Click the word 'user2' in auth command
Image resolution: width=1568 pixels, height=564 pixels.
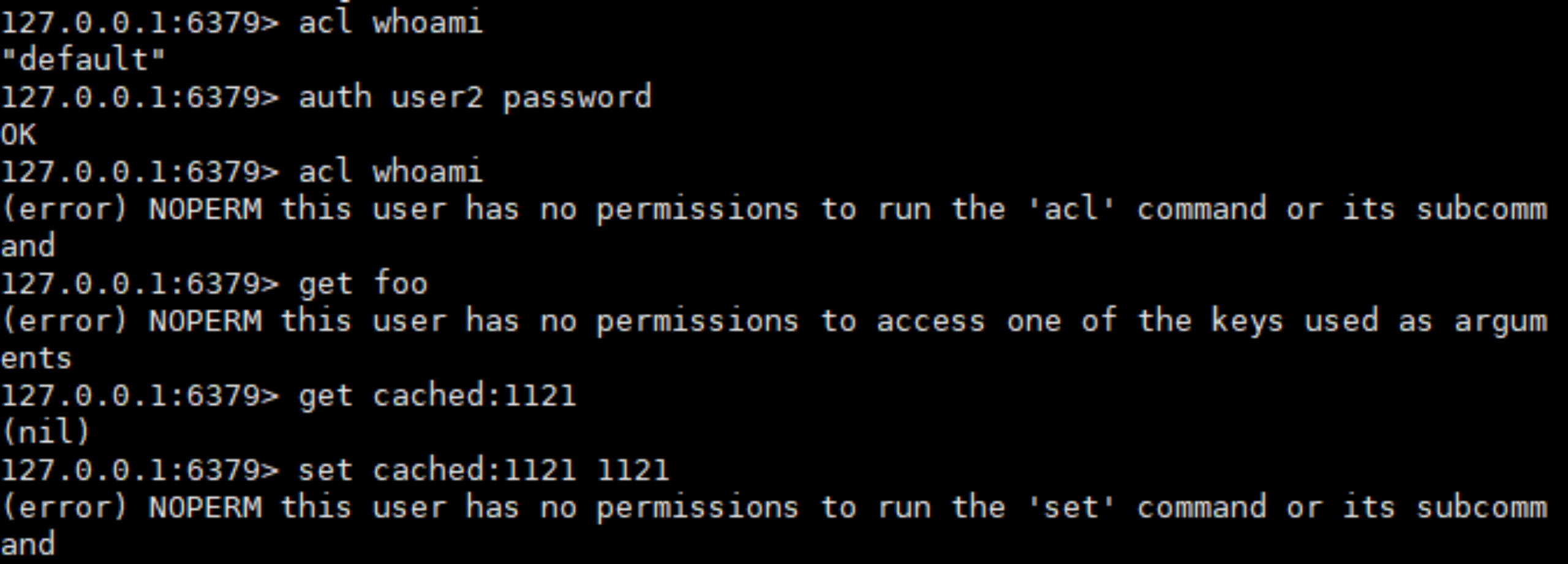coord(437,97)
